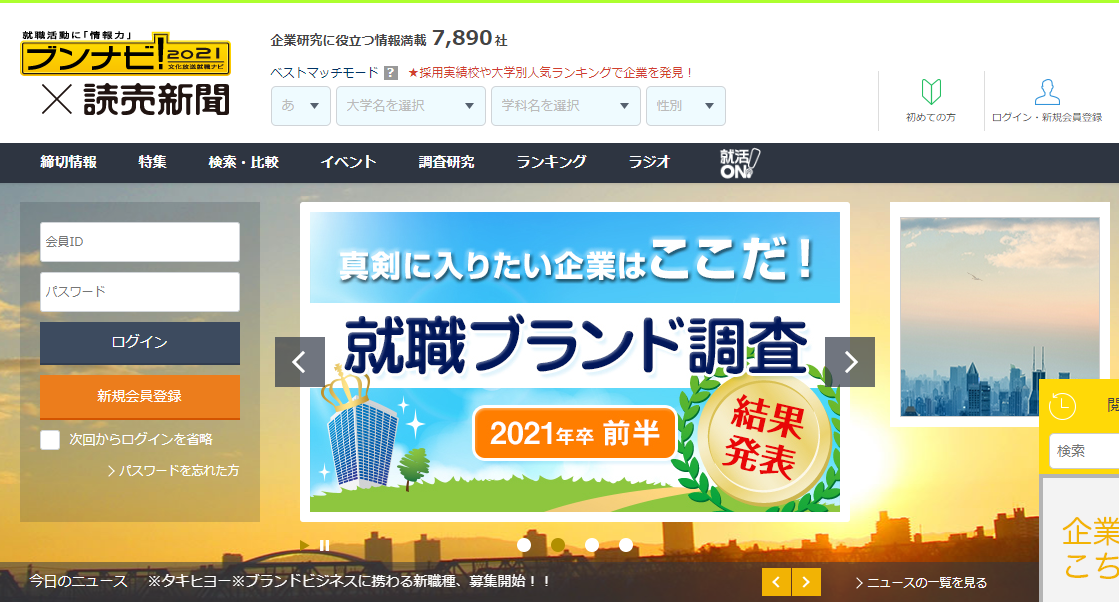This screenshot has height=602, width=1119.
Task: Click the 7,890 社 company count text
Action: (x=470, y=39)
